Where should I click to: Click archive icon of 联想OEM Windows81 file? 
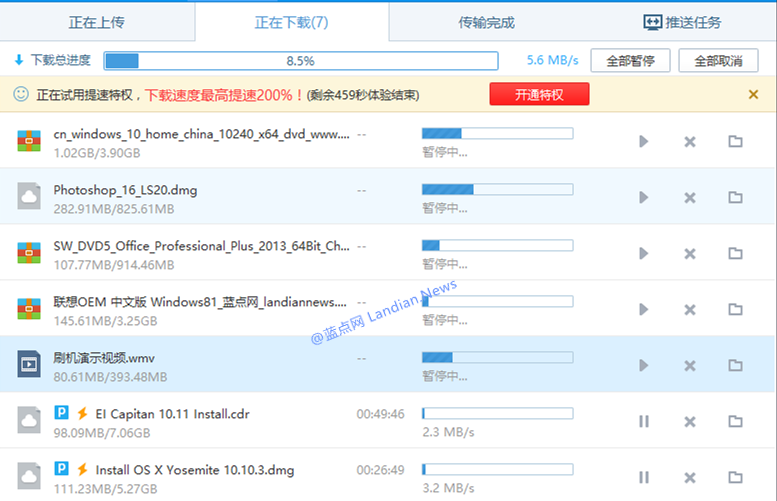pyautogui.click(x=29, y=309)
